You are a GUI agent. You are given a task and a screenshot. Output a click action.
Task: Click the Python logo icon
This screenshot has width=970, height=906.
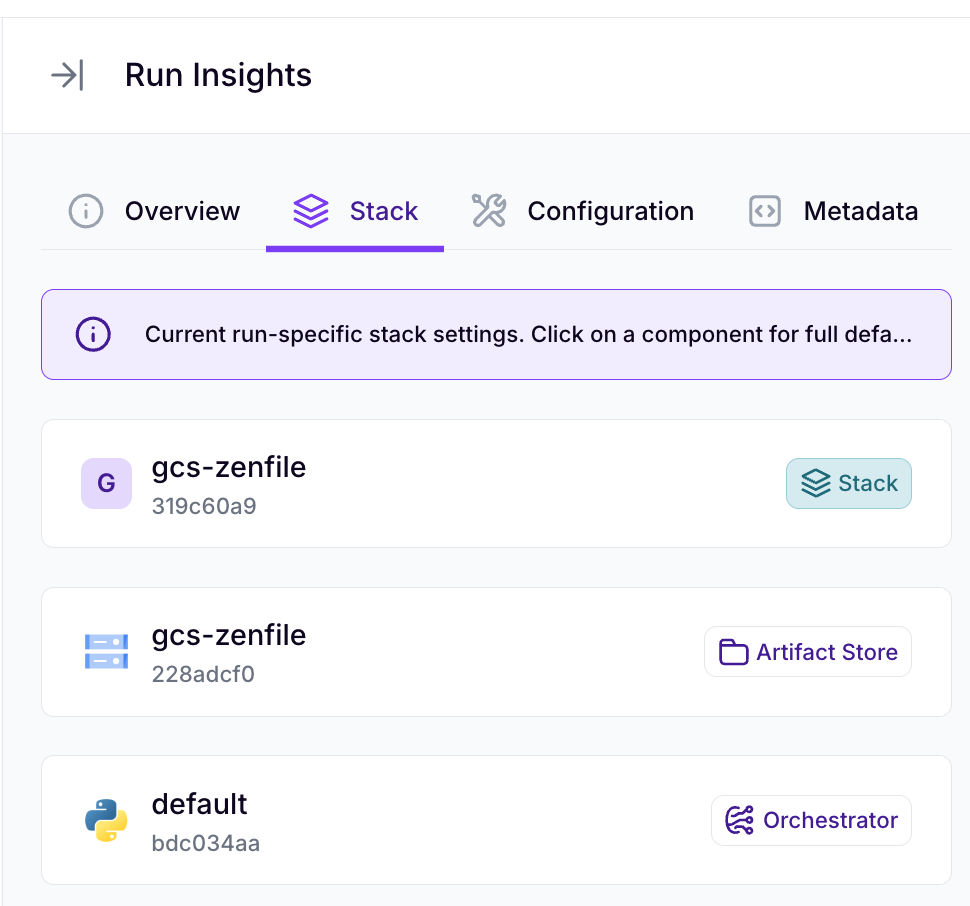[106, 820]
